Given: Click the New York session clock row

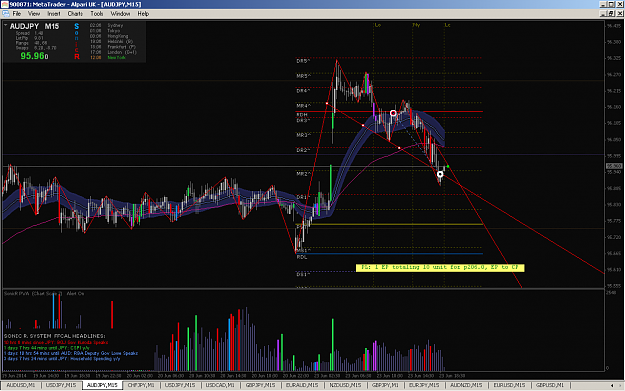Looking at the screenshot, I should [x=108, y=57].
